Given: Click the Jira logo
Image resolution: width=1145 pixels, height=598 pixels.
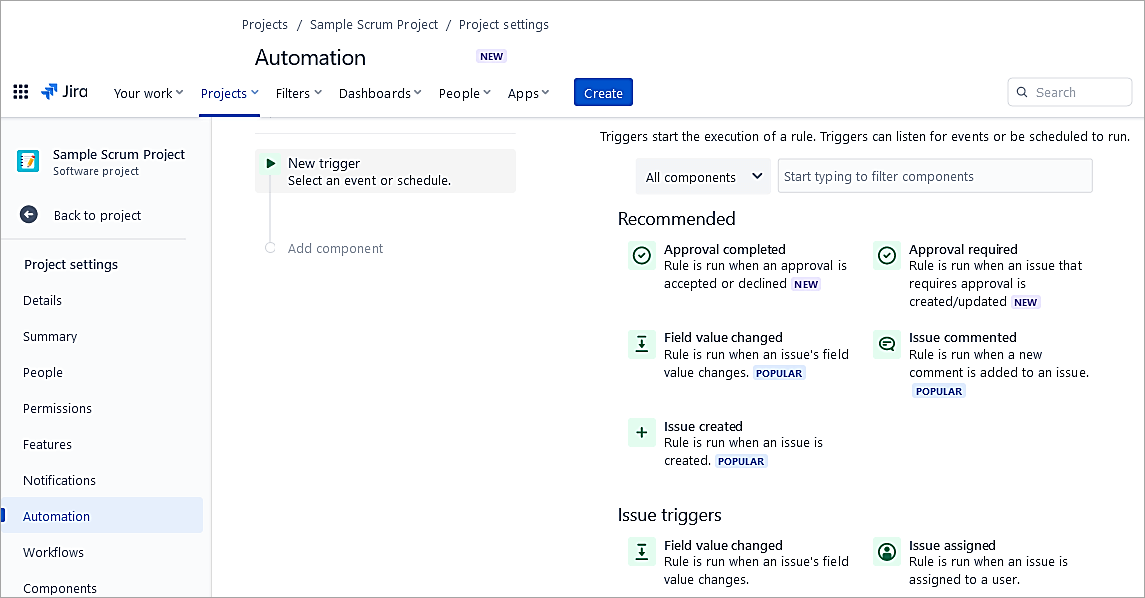Looking at the screenshot, I should click(x=64, y=92).
